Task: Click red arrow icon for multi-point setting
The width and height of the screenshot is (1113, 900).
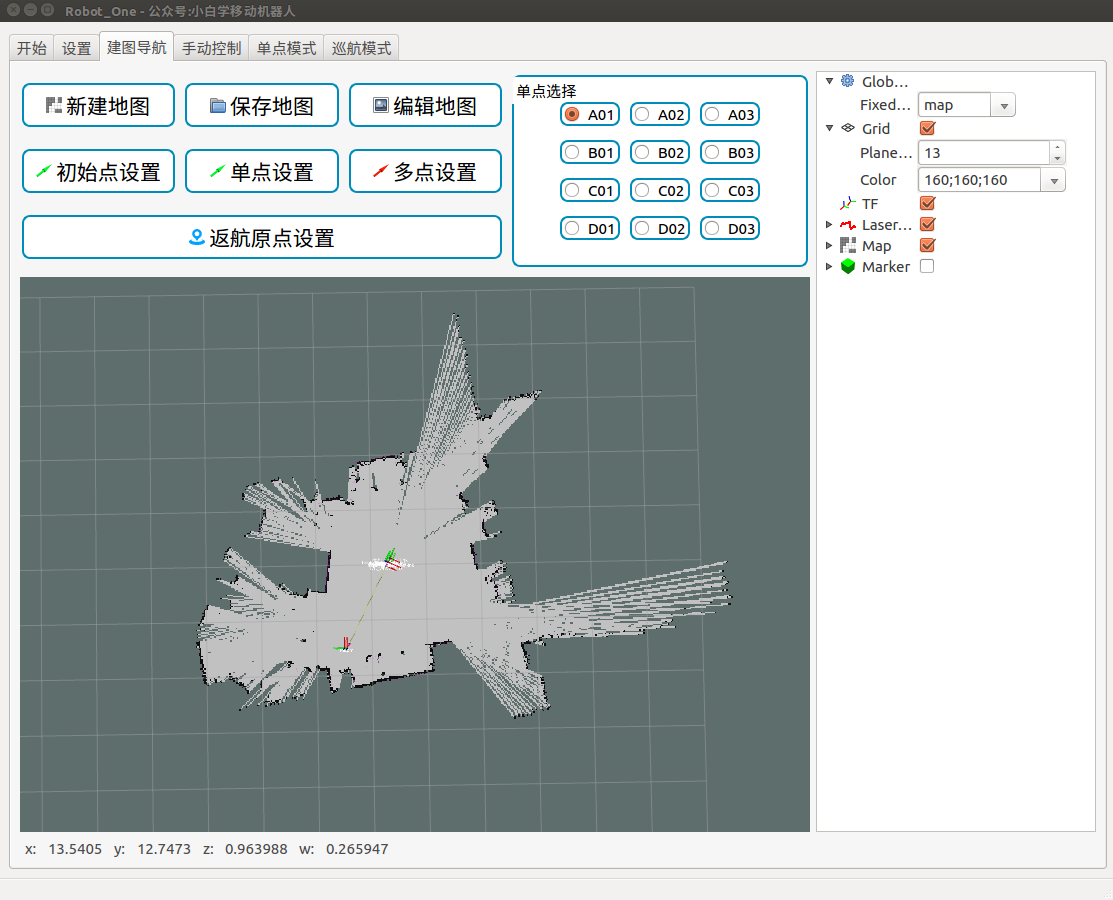Action: point(380,172)
